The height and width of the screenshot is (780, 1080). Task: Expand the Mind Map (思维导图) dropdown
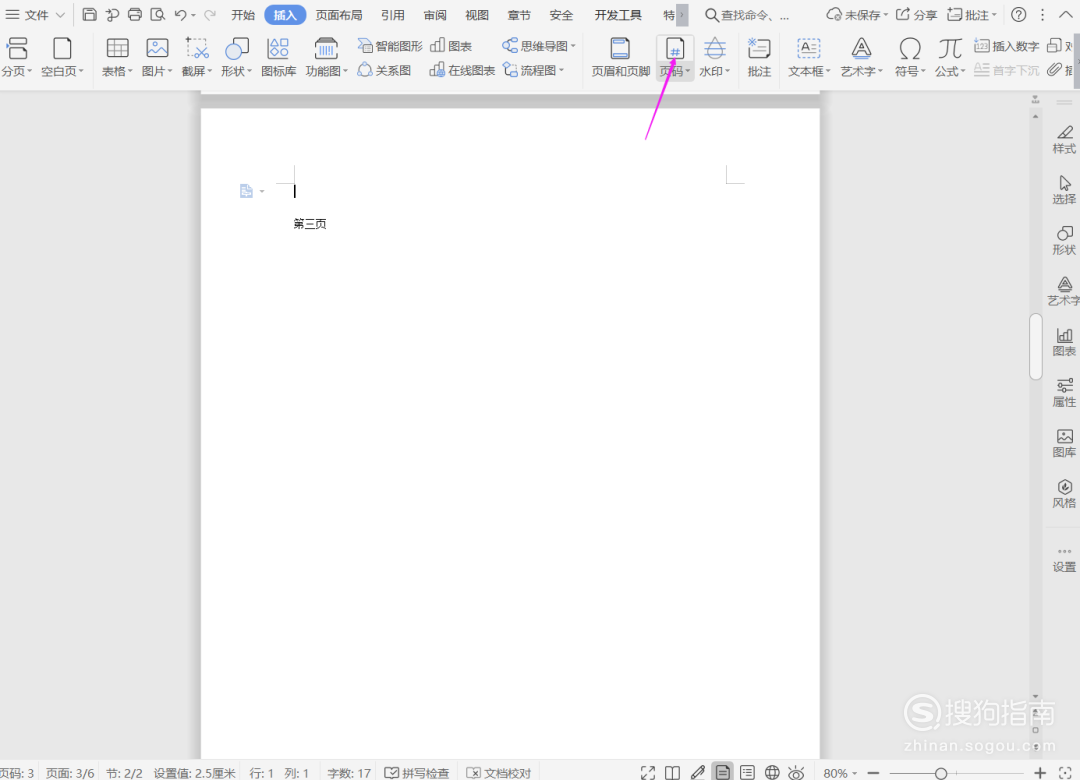[573, 46]
